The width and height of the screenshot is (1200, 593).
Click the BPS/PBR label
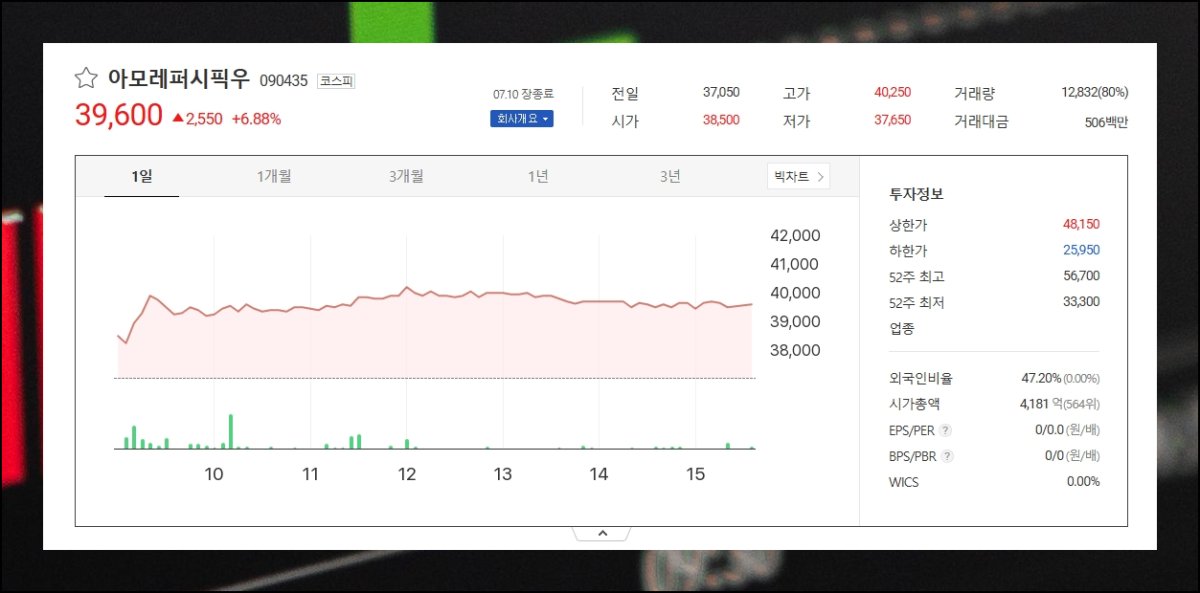(913, 456)
